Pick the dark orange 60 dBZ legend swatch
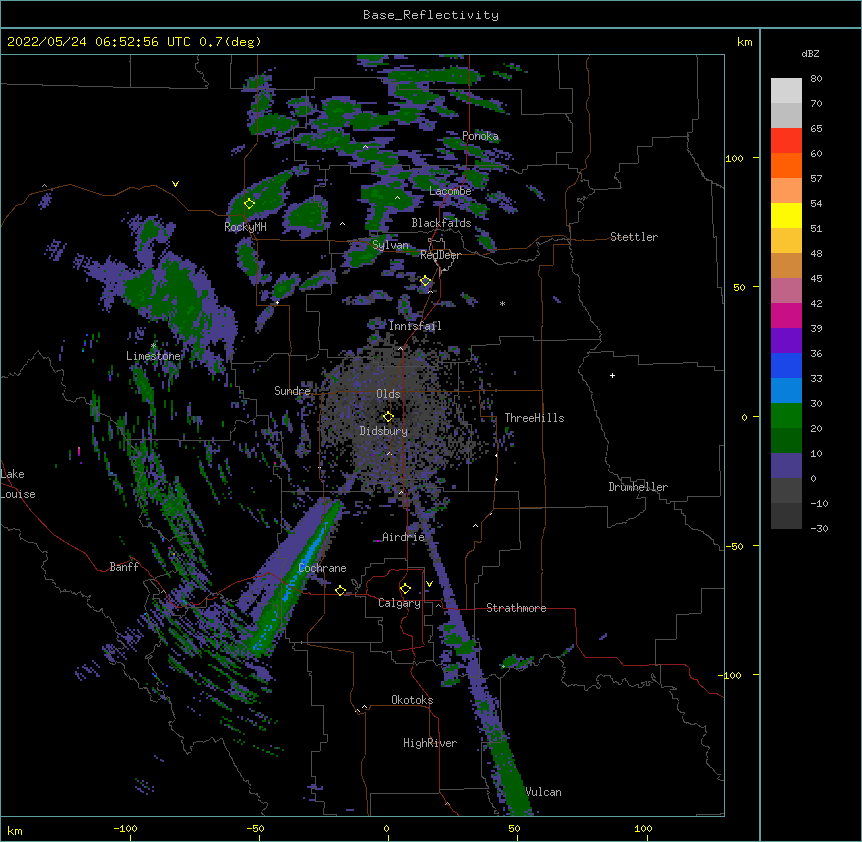 point(786,165)
